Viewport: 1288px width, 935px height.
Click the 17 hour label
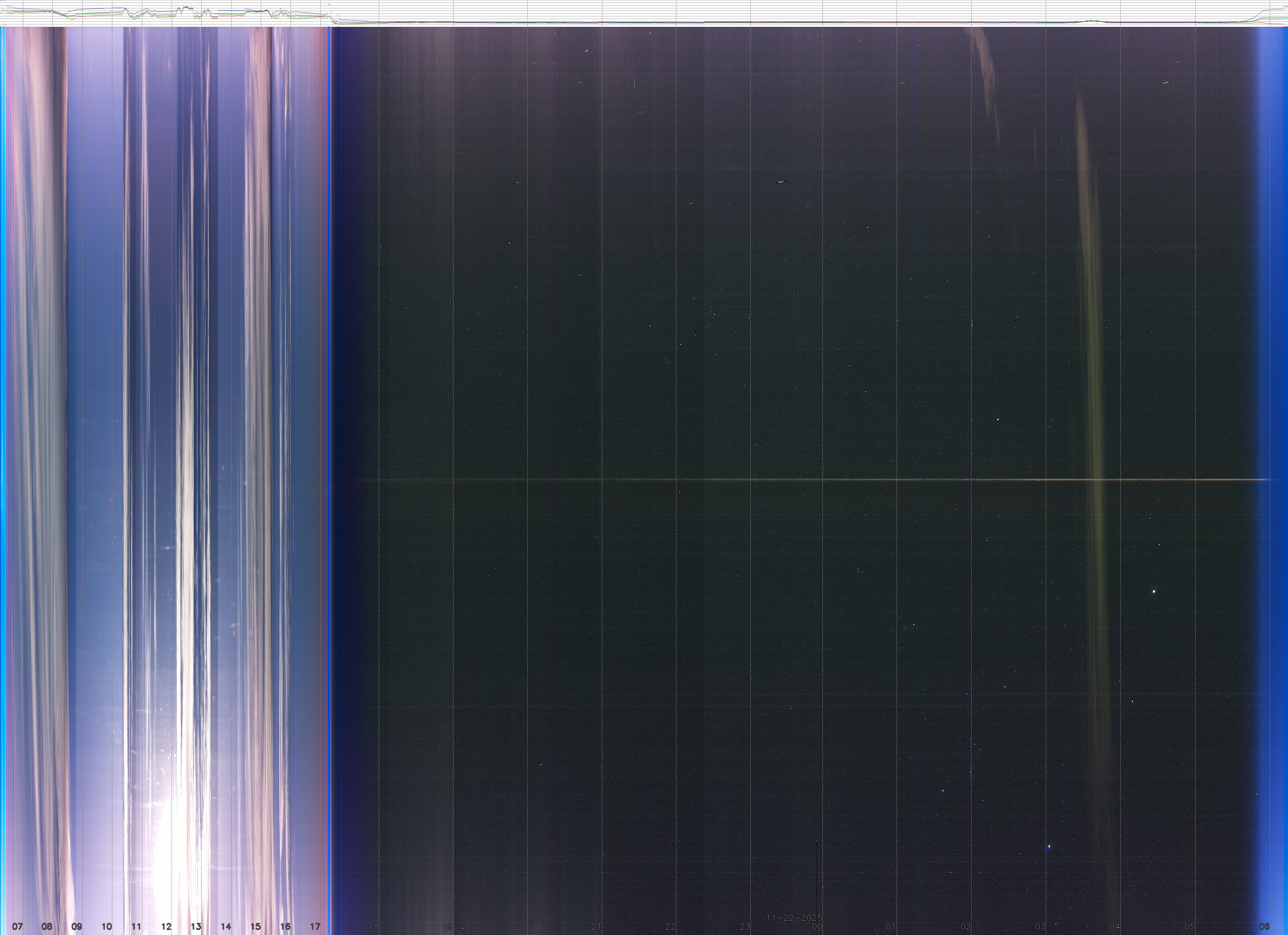pyautogui.click(x=315, y=926)
